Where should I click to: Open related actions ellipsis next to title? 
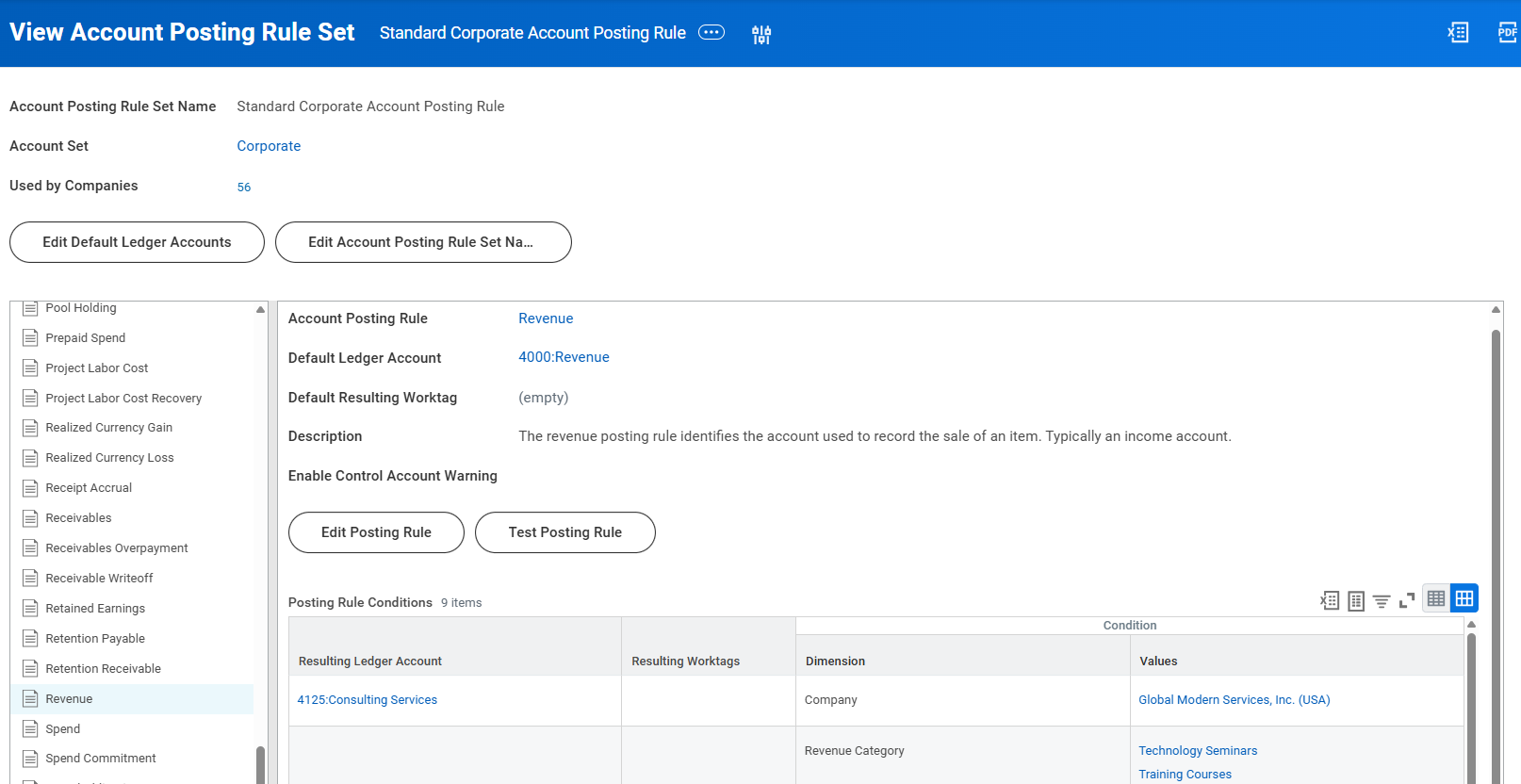(x=711, y=32)
